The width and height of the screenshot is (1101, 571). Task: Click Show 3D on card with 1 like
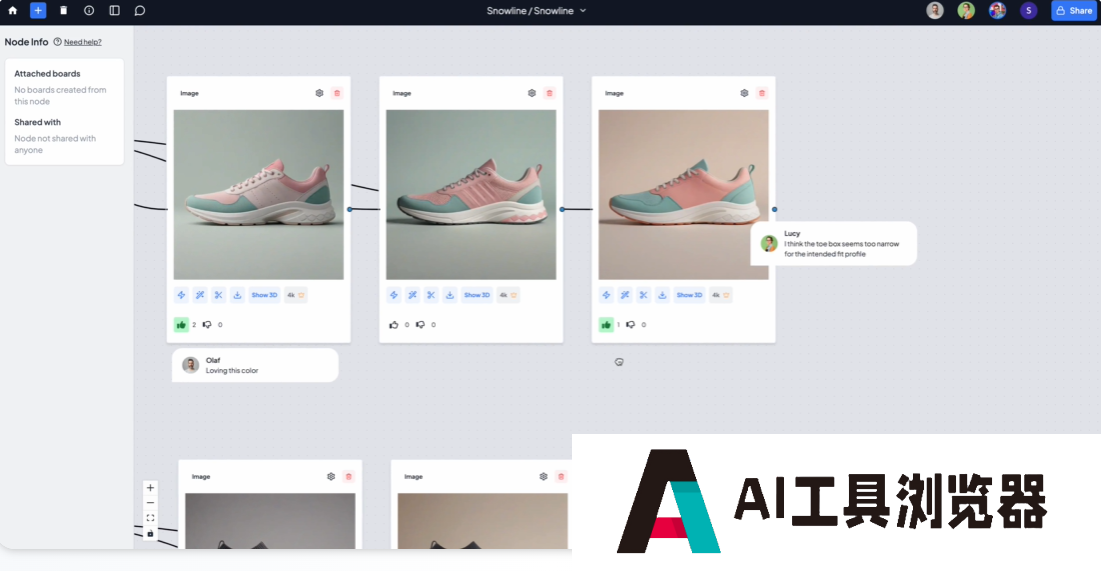coord(690,295)
